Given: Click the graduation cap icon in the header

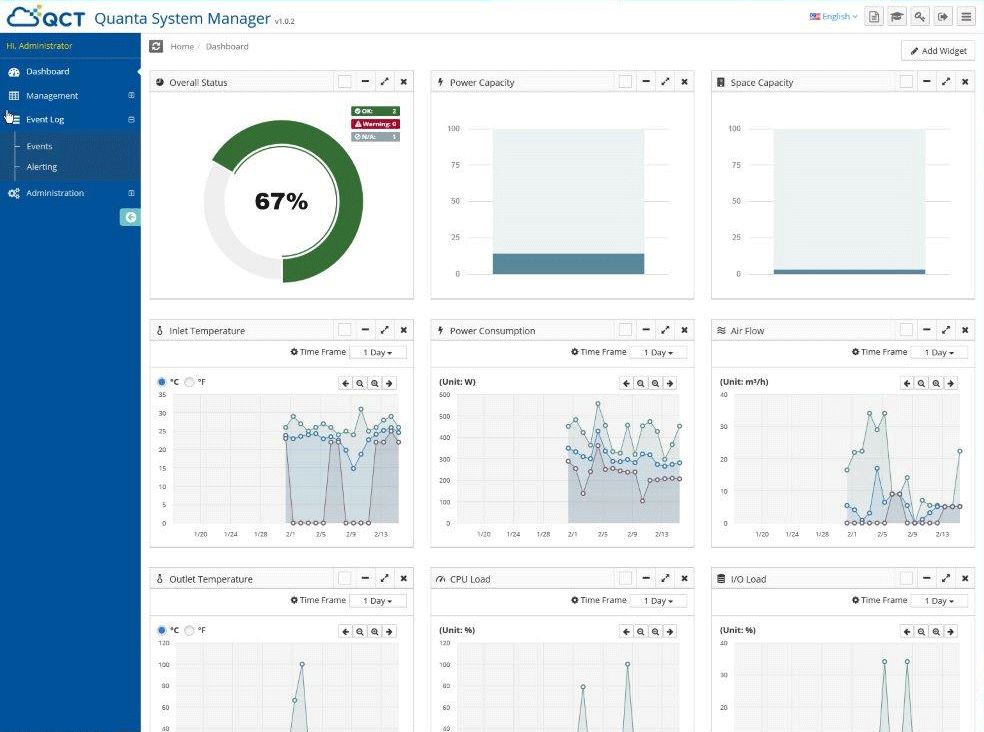Looking at the screenshot, I should [x=897, y=17].
